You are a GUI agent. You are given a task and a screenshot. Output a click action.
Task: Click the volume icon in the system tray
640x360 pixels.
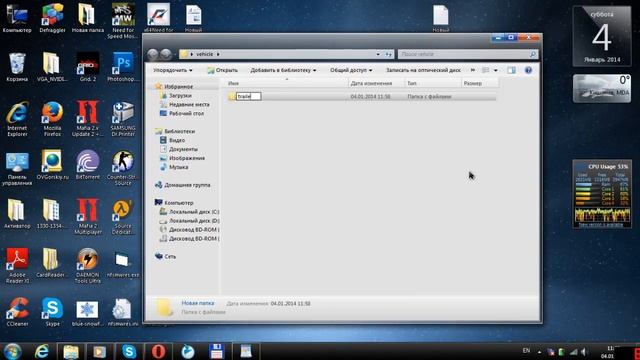coord(584,351)
